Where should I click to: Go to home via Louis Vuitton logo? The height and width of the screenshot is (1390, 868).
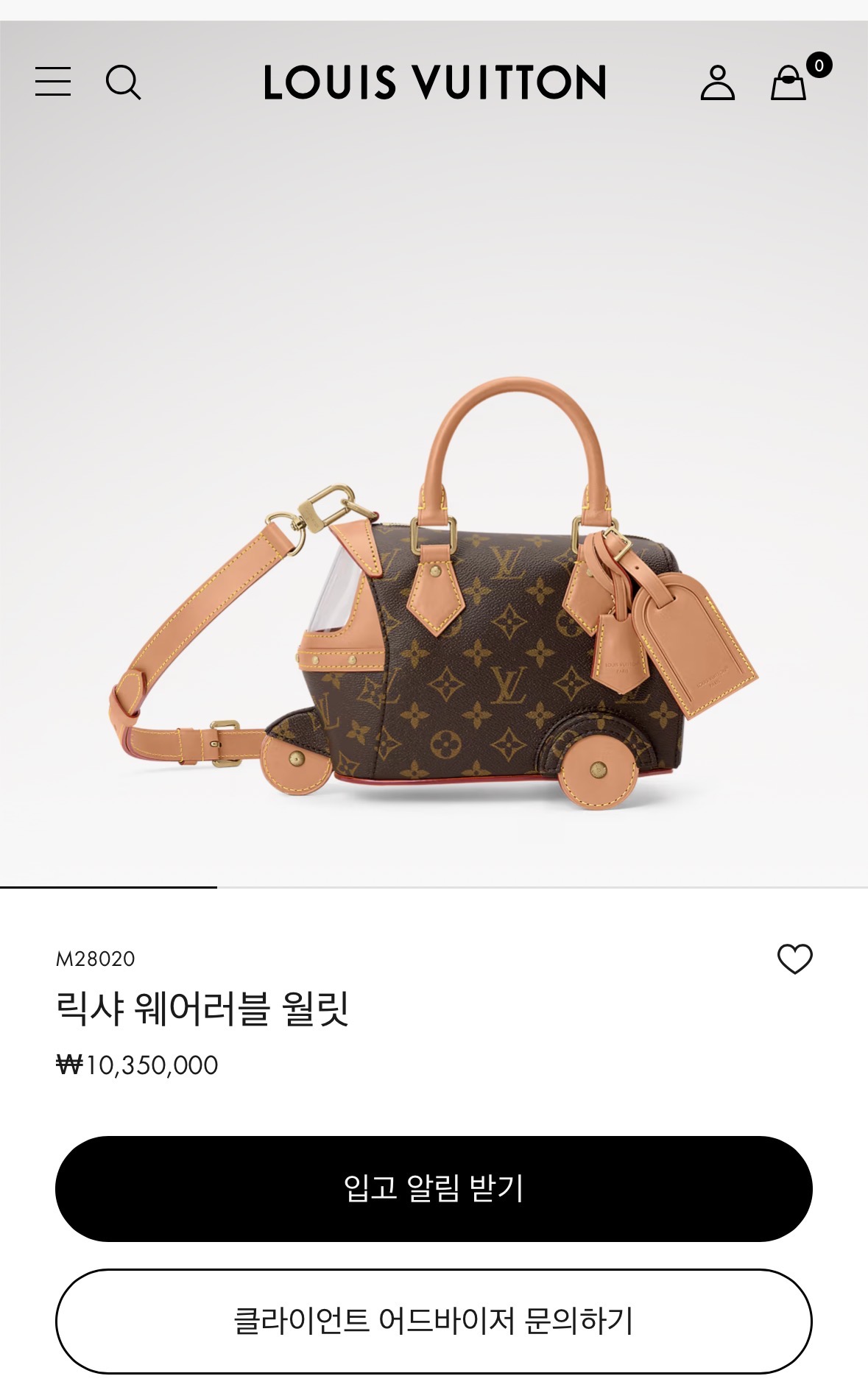[x=434, y=82]
